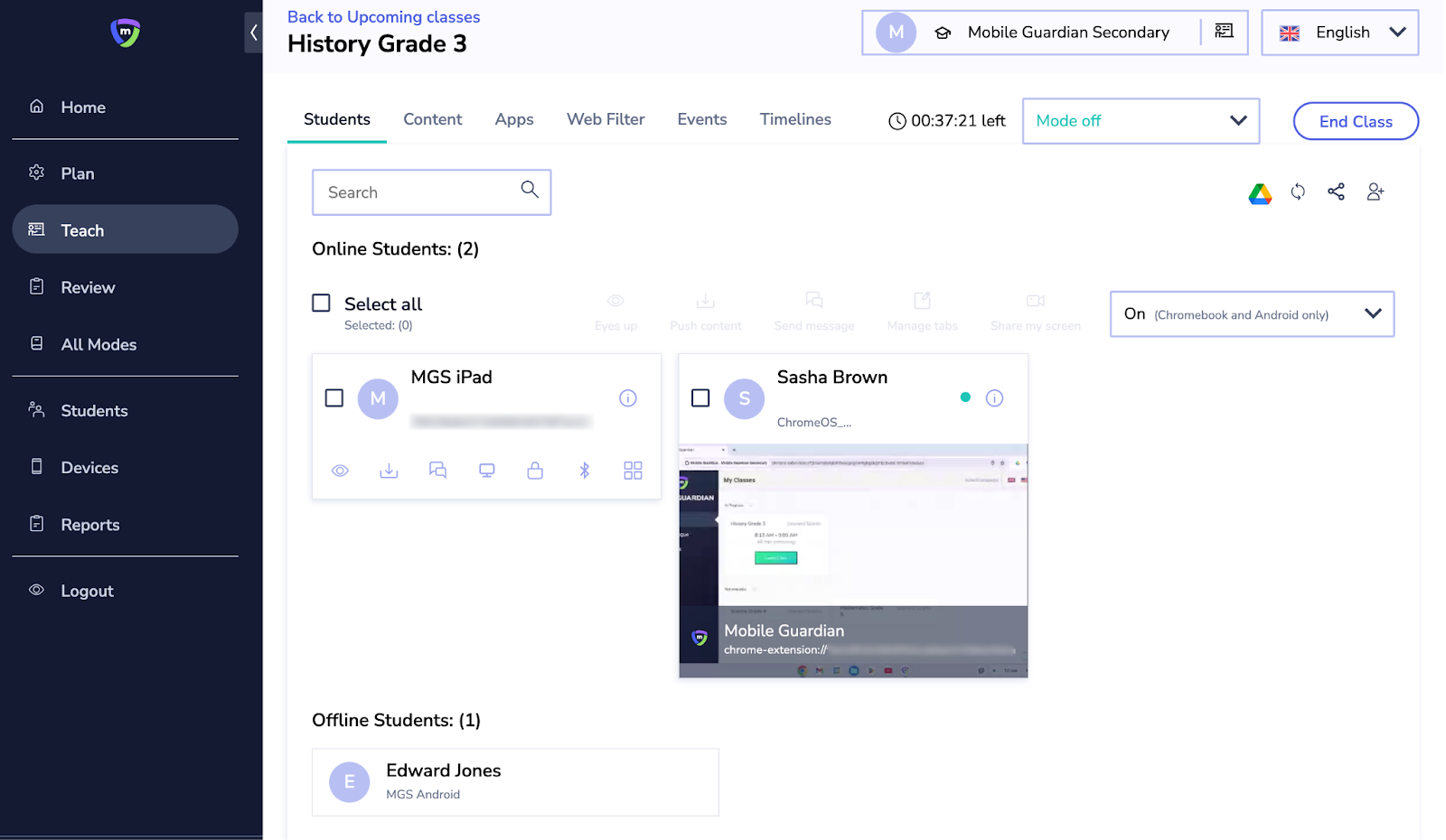Click lock icon on MGS iPad card
The height and width of the screenshot is (840, 1446).
535,471
